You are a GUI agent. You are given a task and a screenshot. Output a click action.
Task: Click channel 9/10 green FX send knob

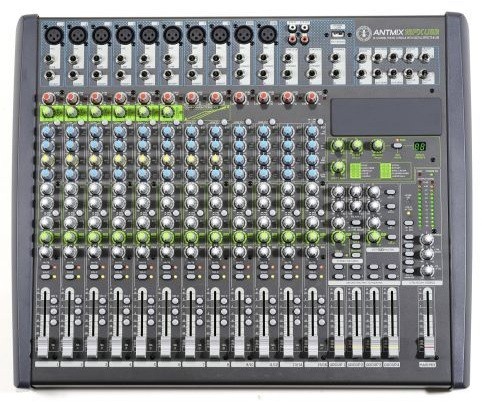(239, 237)
